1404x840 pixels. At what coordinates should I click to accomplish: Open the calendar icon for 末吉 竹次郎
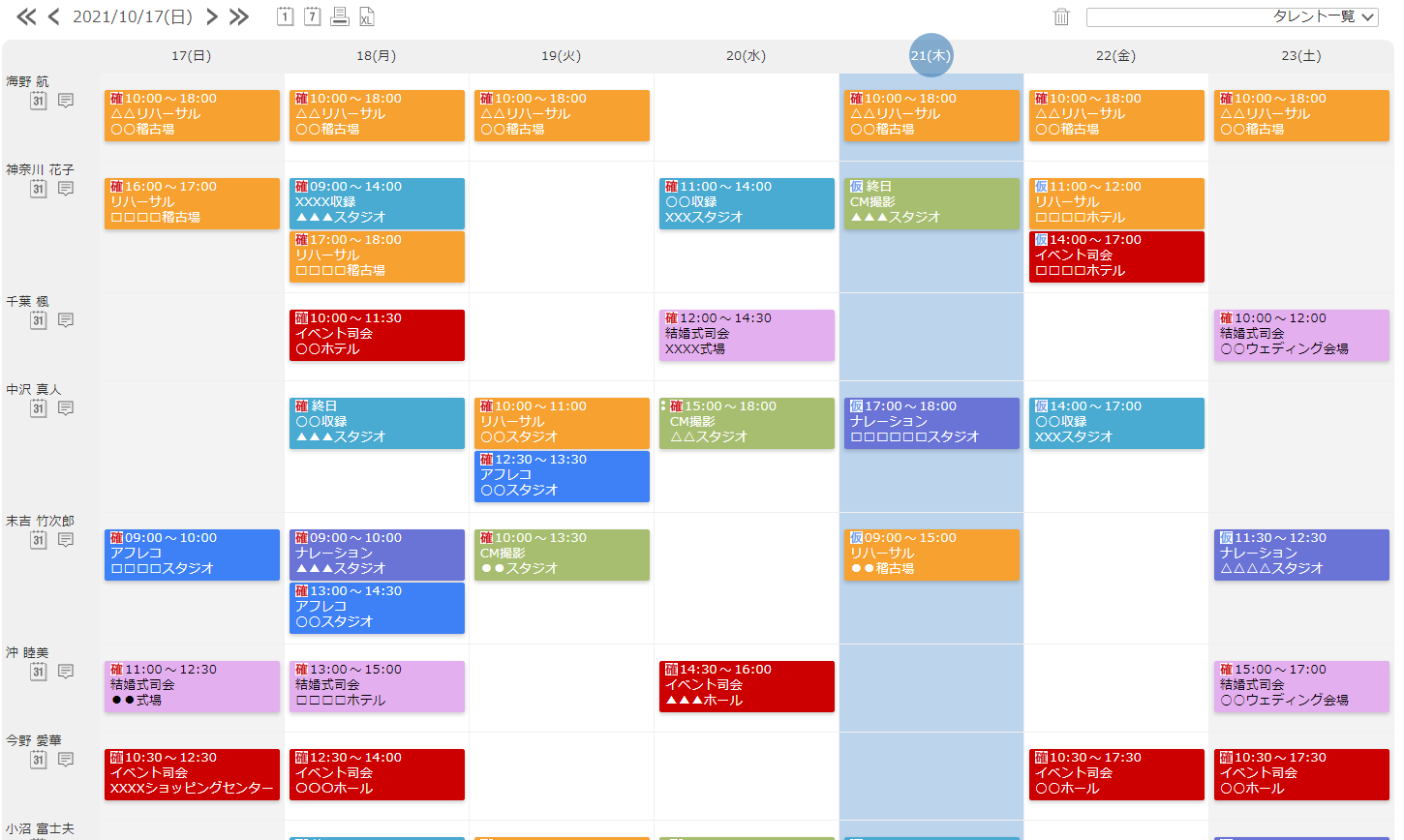[x=38, y=540]
